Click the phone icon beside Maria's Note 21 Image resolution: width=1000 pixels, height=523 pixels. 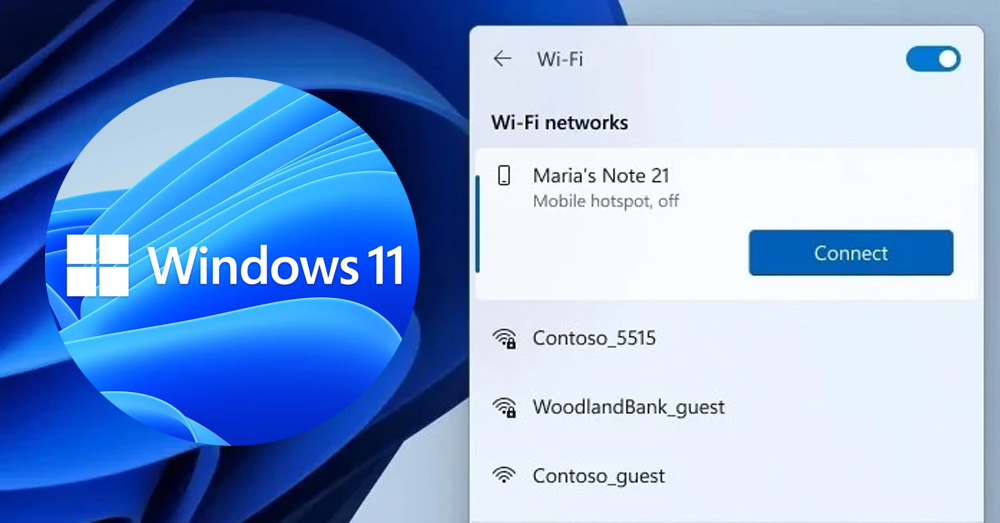[504, 175]
